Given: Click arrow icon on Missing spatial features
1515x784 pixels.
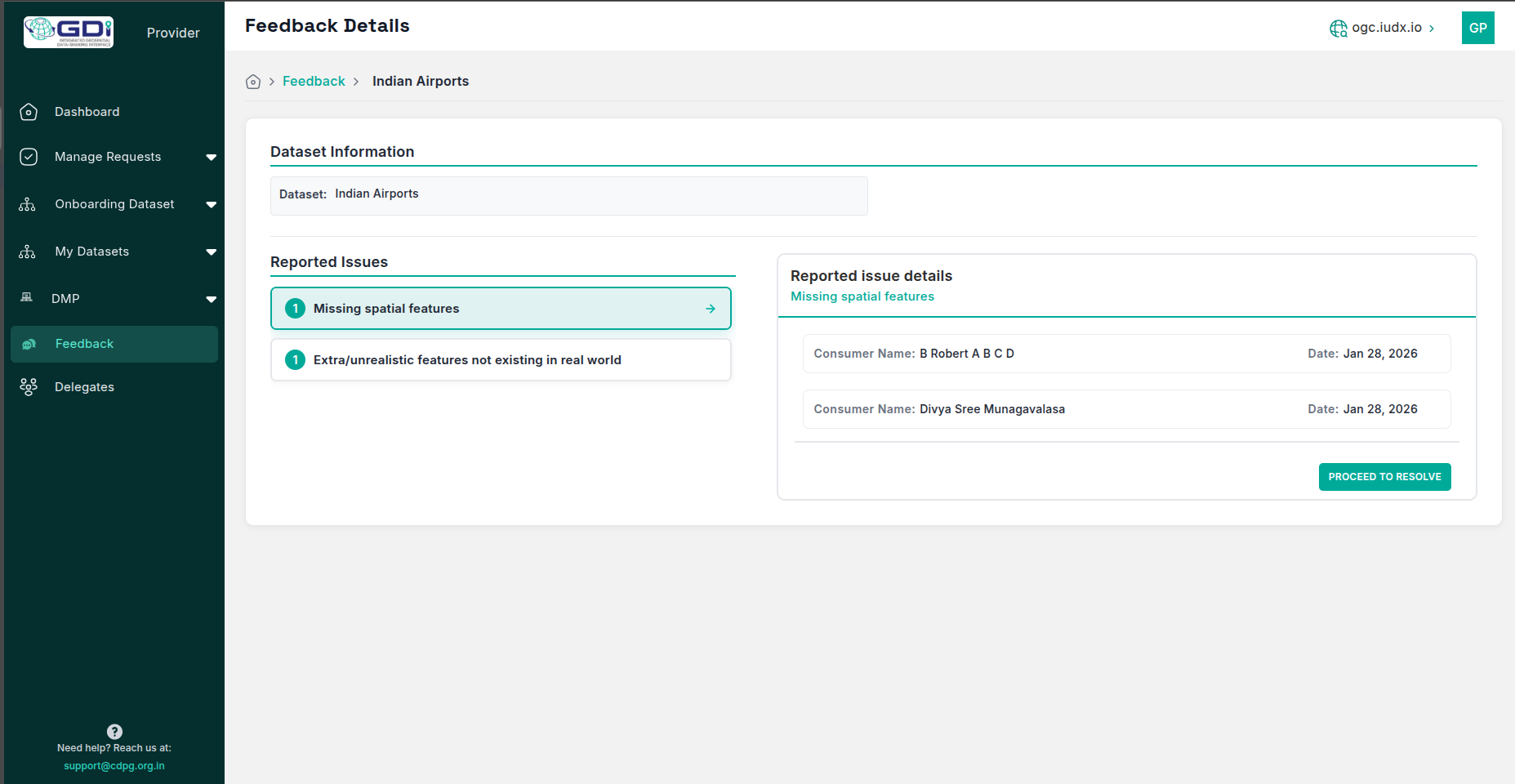Looking at the screenshot, I should tap(711, 309).
